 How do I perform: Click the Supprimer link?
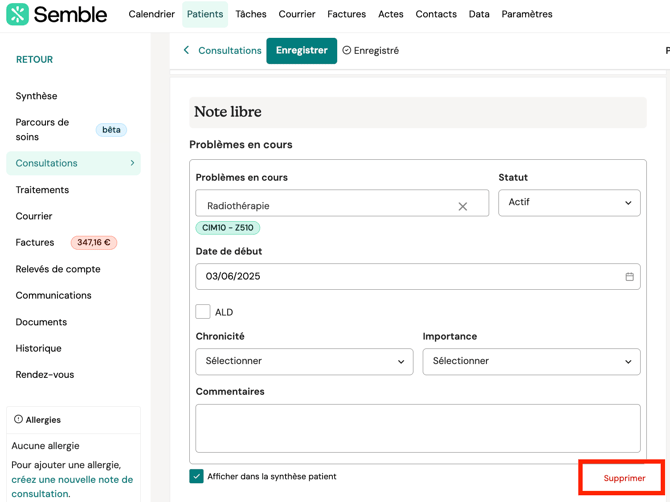(624, 478)
